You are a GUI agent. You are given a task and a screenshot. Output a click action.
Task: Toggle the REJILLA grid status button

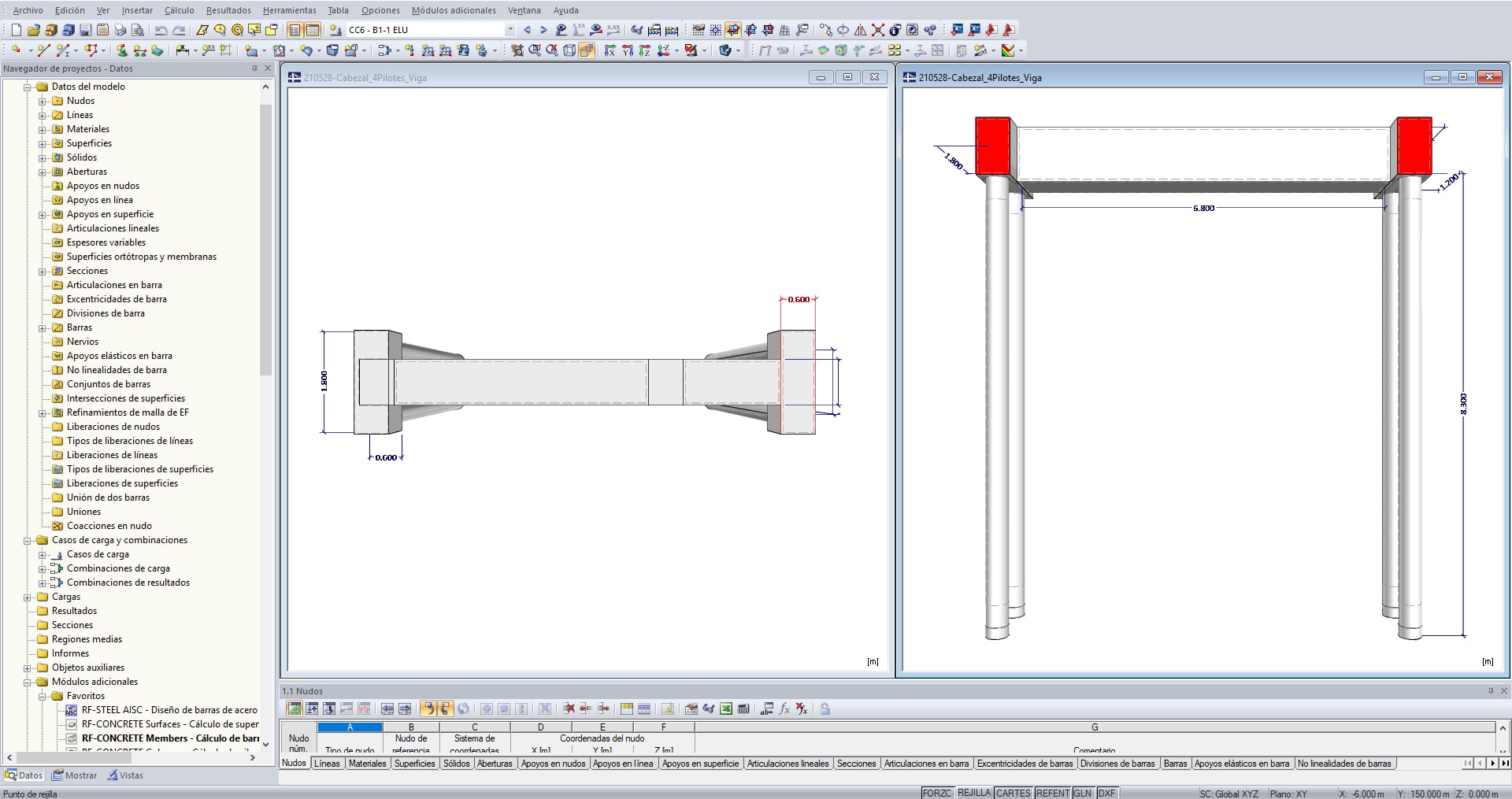click(973, 793)
